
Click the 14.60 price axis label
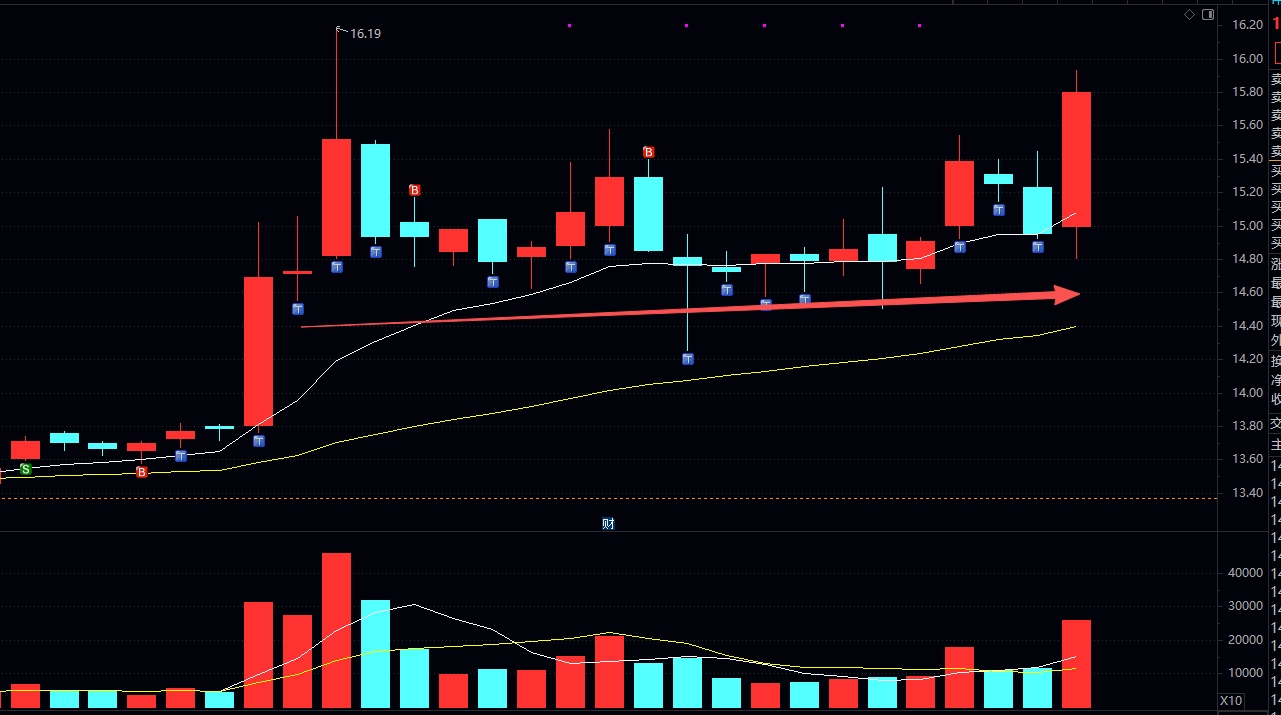point(1247,292)
